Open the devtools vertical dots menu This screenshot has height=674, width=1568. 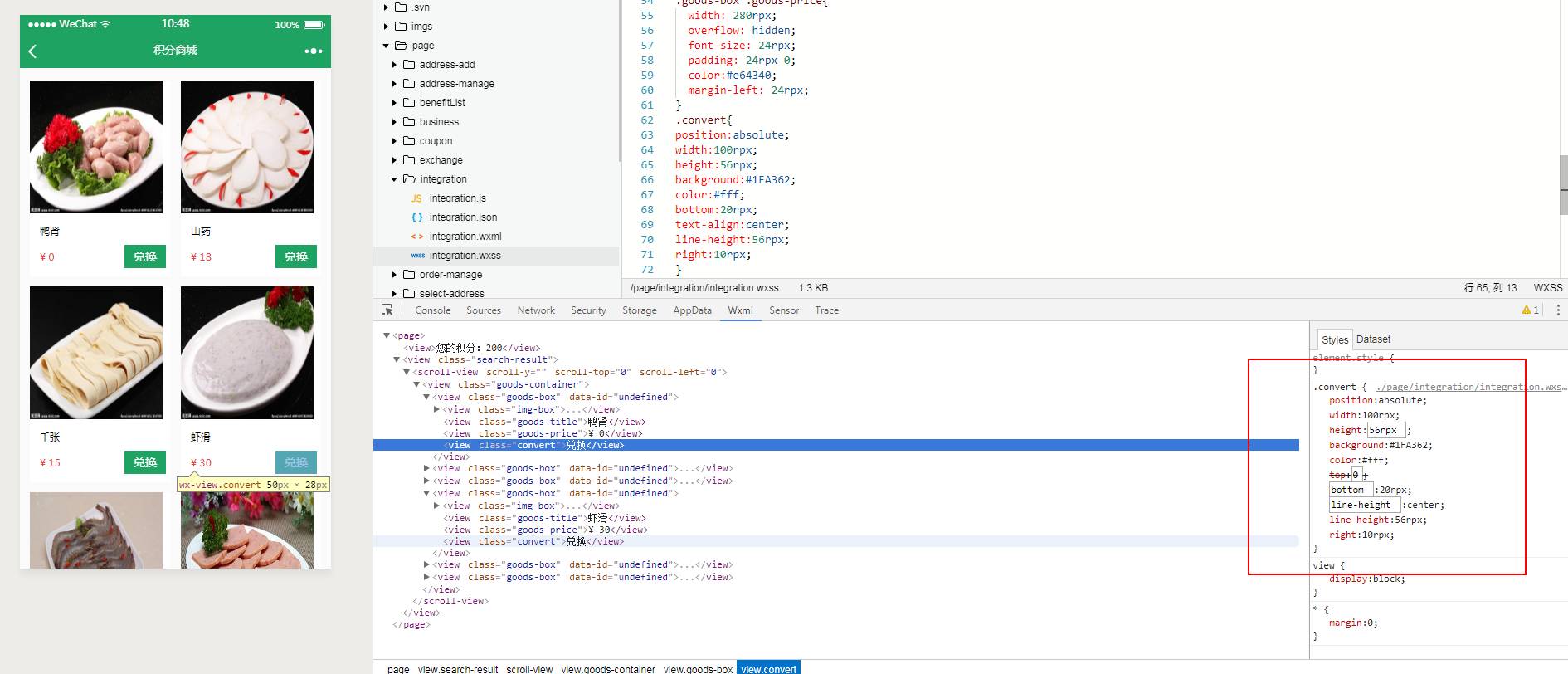click(1557, 310)
